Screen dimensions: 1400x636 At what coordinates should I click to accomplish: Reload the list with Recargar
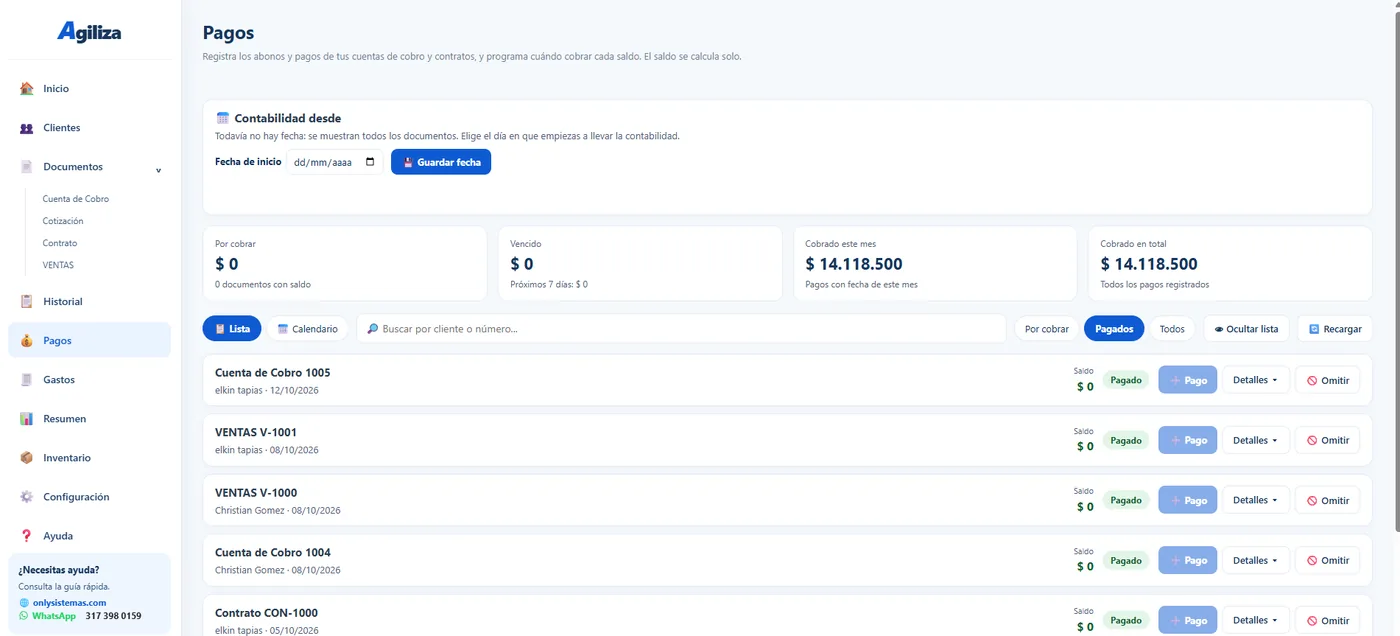click(x=1335, y=329)
